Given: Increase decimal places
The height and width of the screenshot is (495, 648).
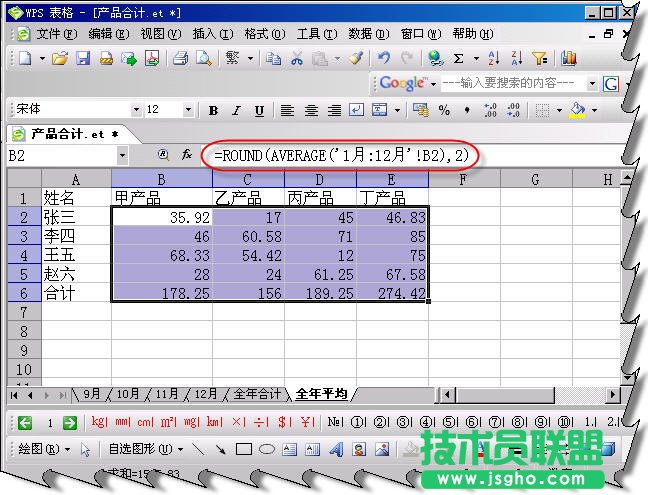Looking at the screenshot, I should [x=490, y=110].
